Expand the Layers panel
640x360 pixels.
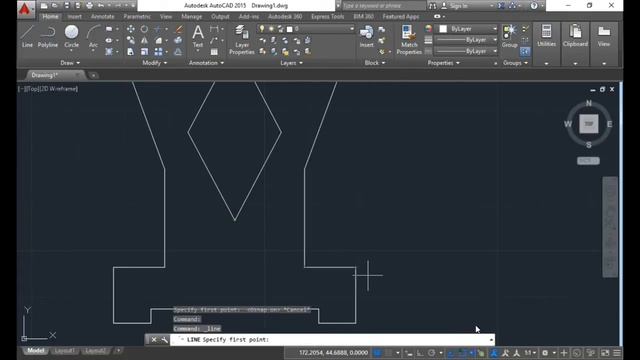(x=291, y=63)
